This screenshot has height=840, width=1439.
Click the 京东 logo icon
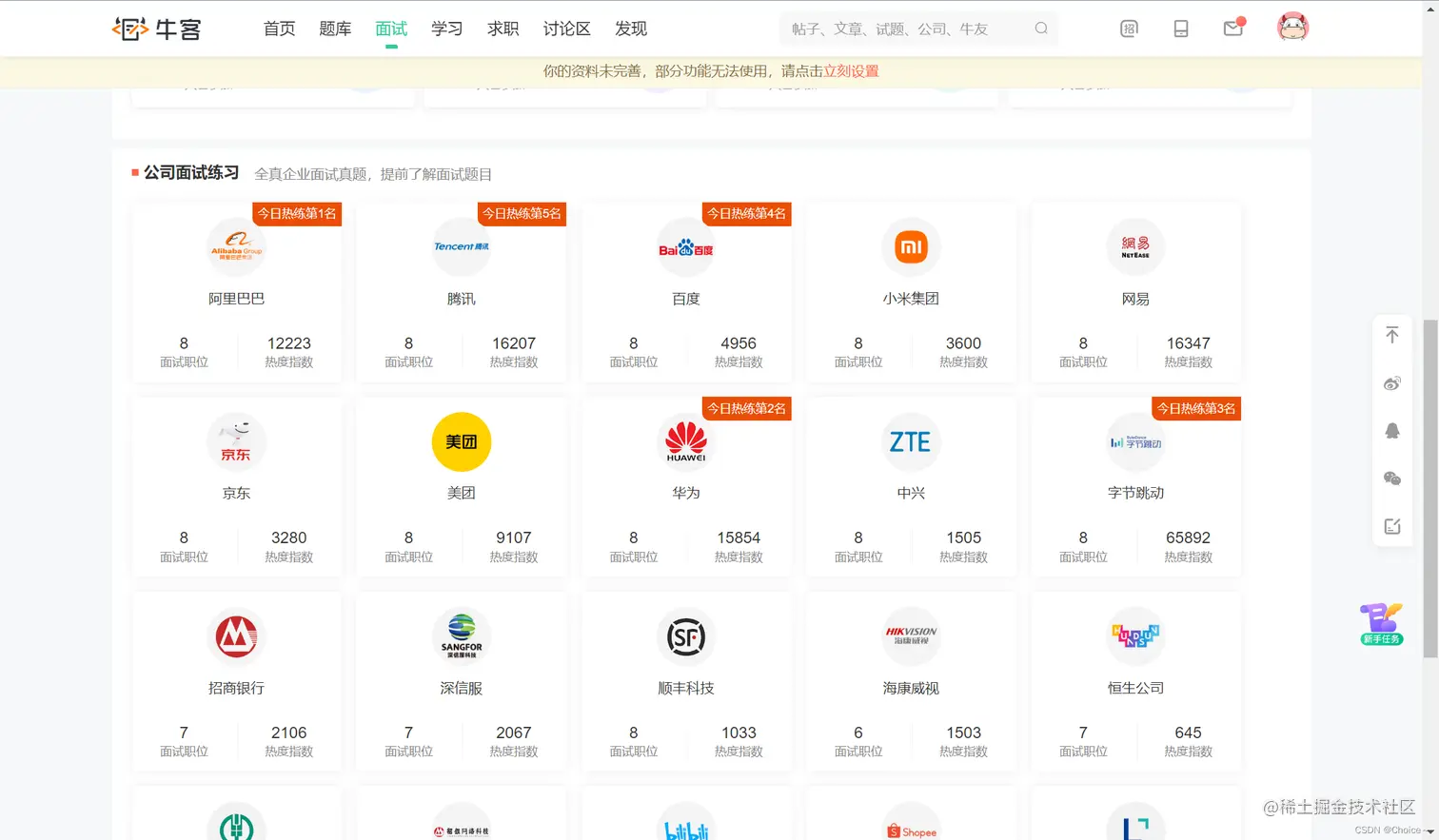[236, 441]
